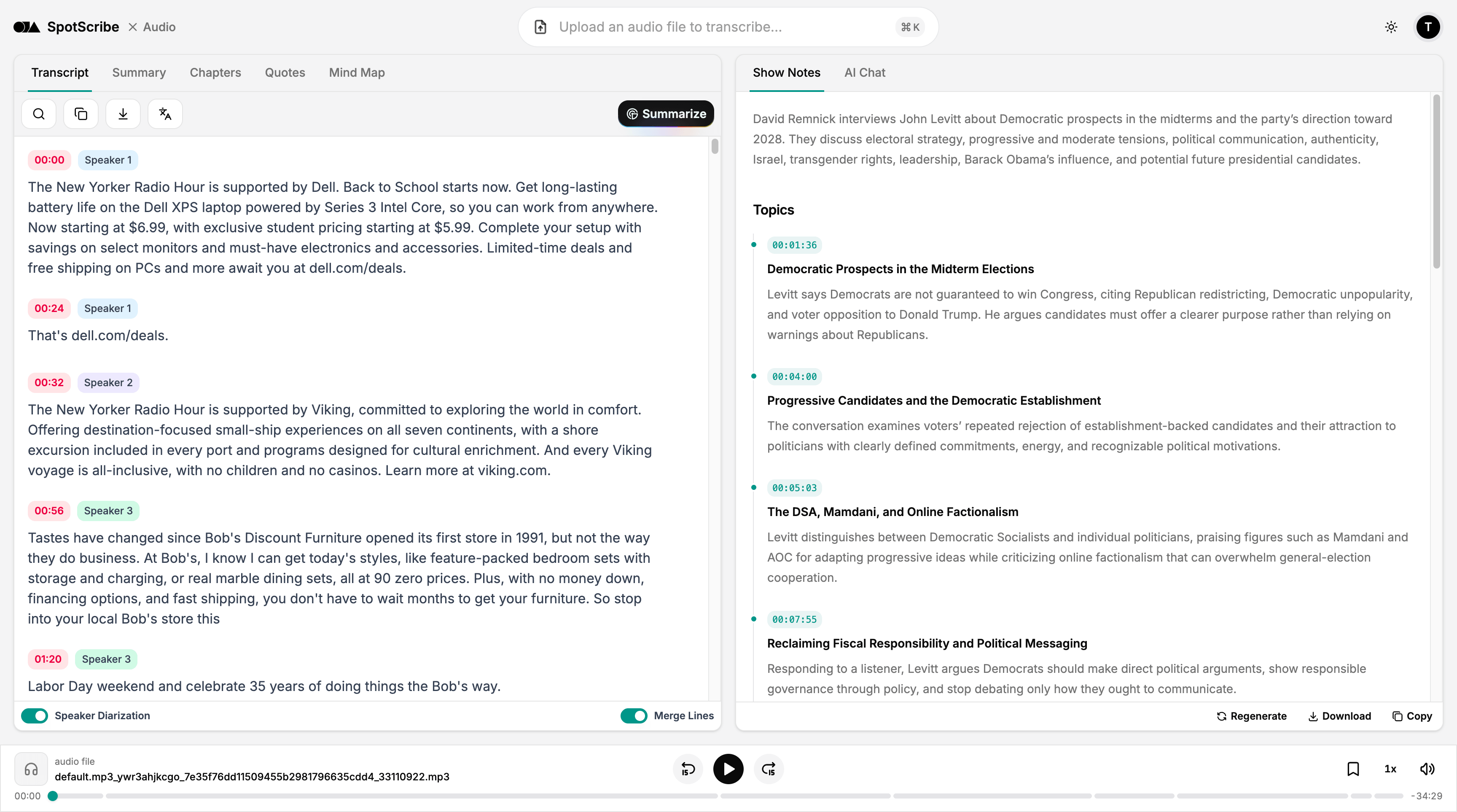
Task: Click the Topics heading
Action: tap(773, 210)
